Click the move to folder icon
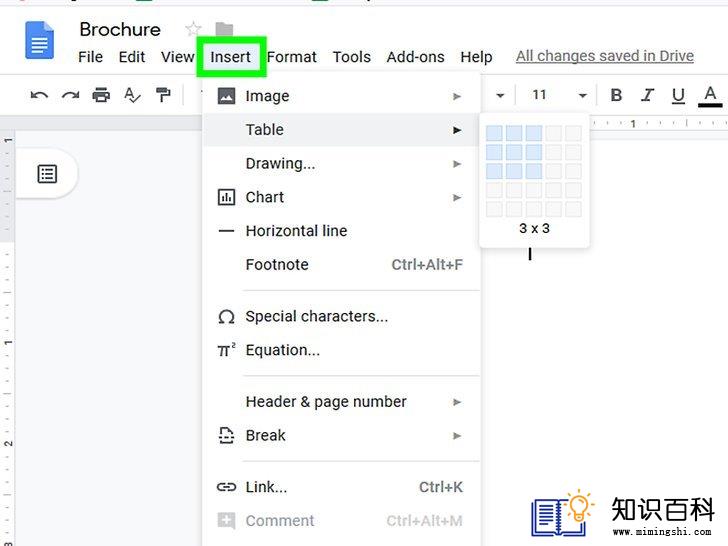This screenshot has width=728, height=546. tap(224, 30)
